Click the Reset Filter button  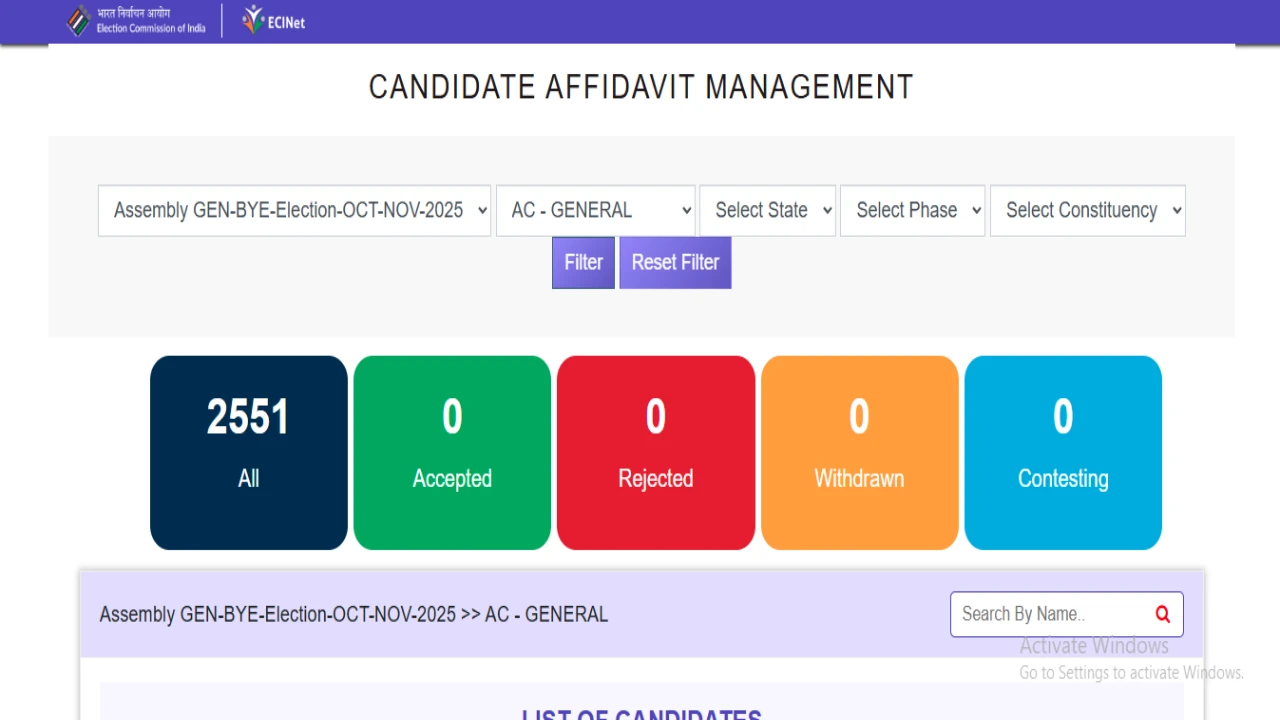[675, 262]
